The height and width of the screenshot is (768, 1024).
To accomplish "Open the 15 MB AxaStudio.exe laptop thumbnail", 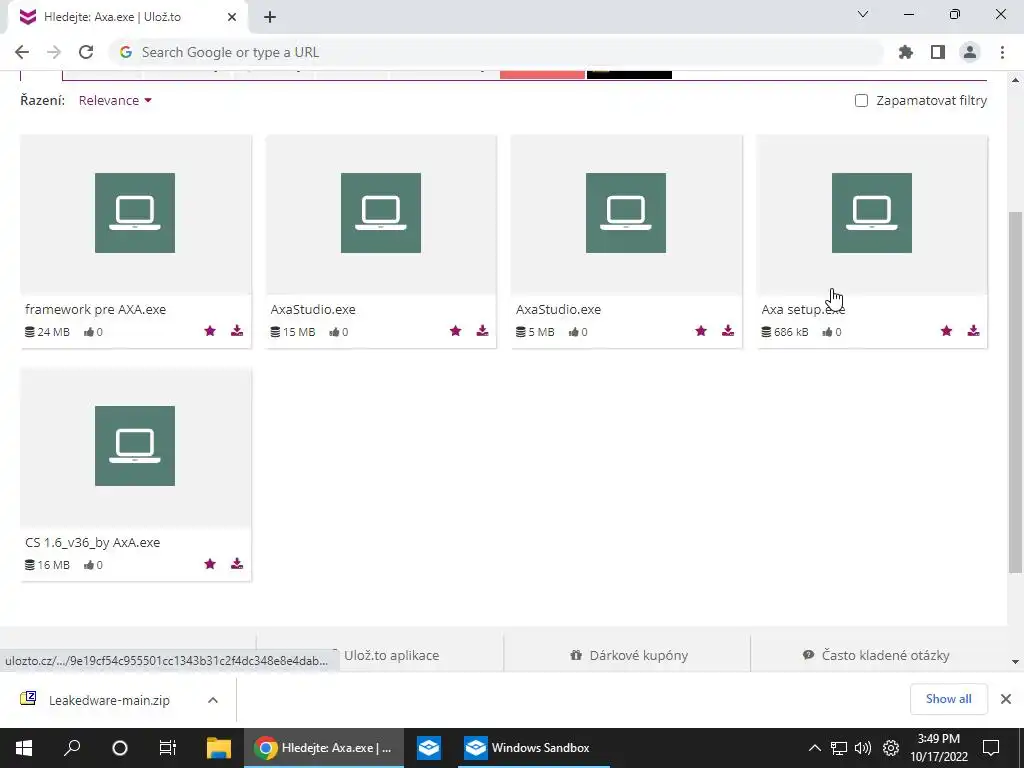I will click(x=381, y=213).
